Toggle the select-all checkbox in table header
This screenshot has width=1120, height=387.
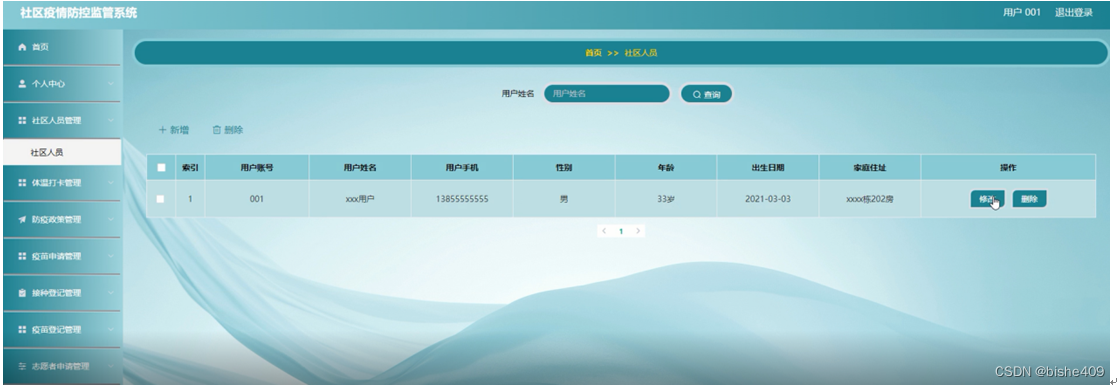pos(161,168)
